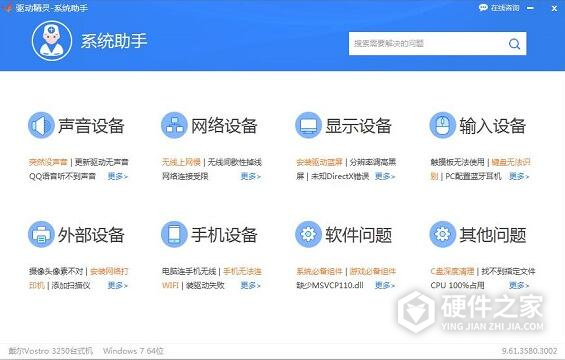The height and width of the screenshot is (360, 565).
Task: Minimize the 系统助手 window
Action: (x=530, y=8)
